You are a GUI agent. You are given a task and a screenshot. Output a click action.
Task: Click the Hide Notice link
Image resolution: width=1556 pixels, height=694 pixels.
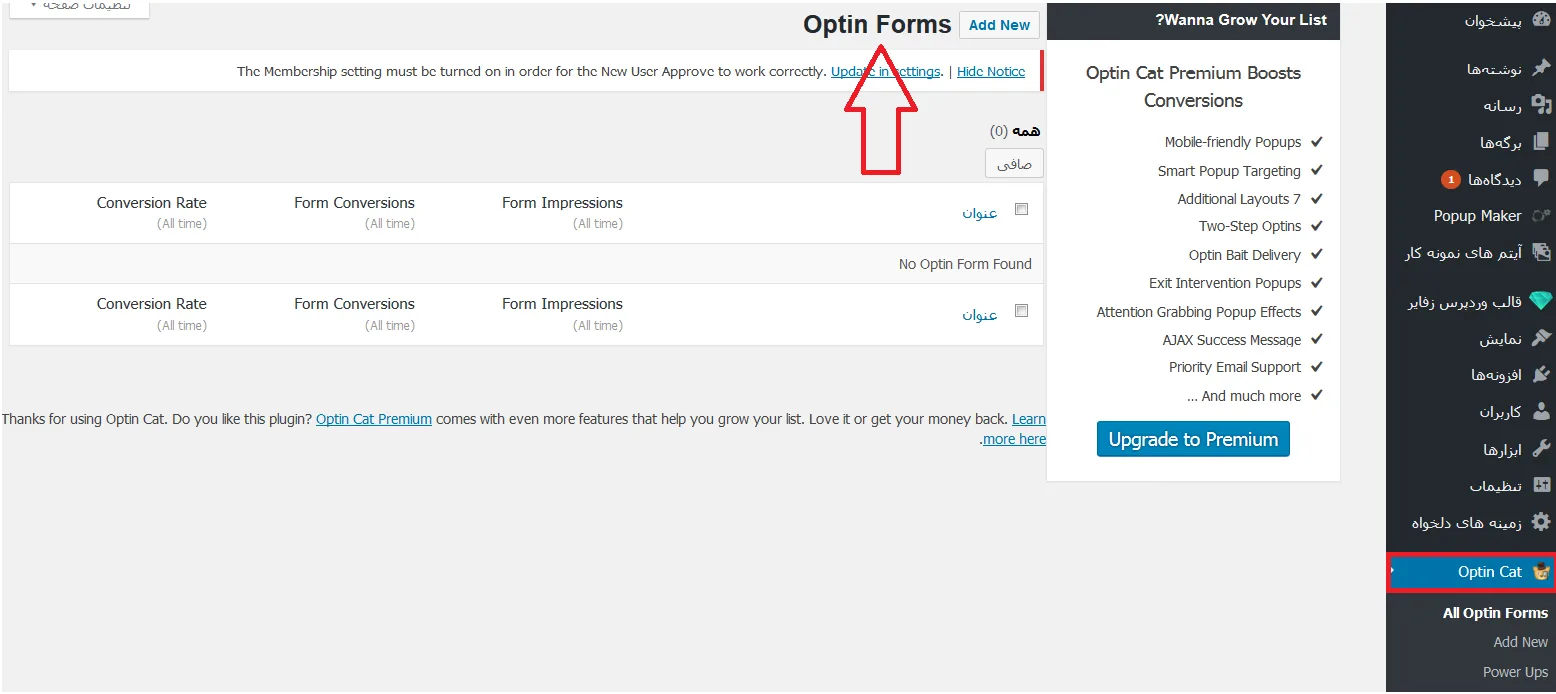click(x=991, y=72)
